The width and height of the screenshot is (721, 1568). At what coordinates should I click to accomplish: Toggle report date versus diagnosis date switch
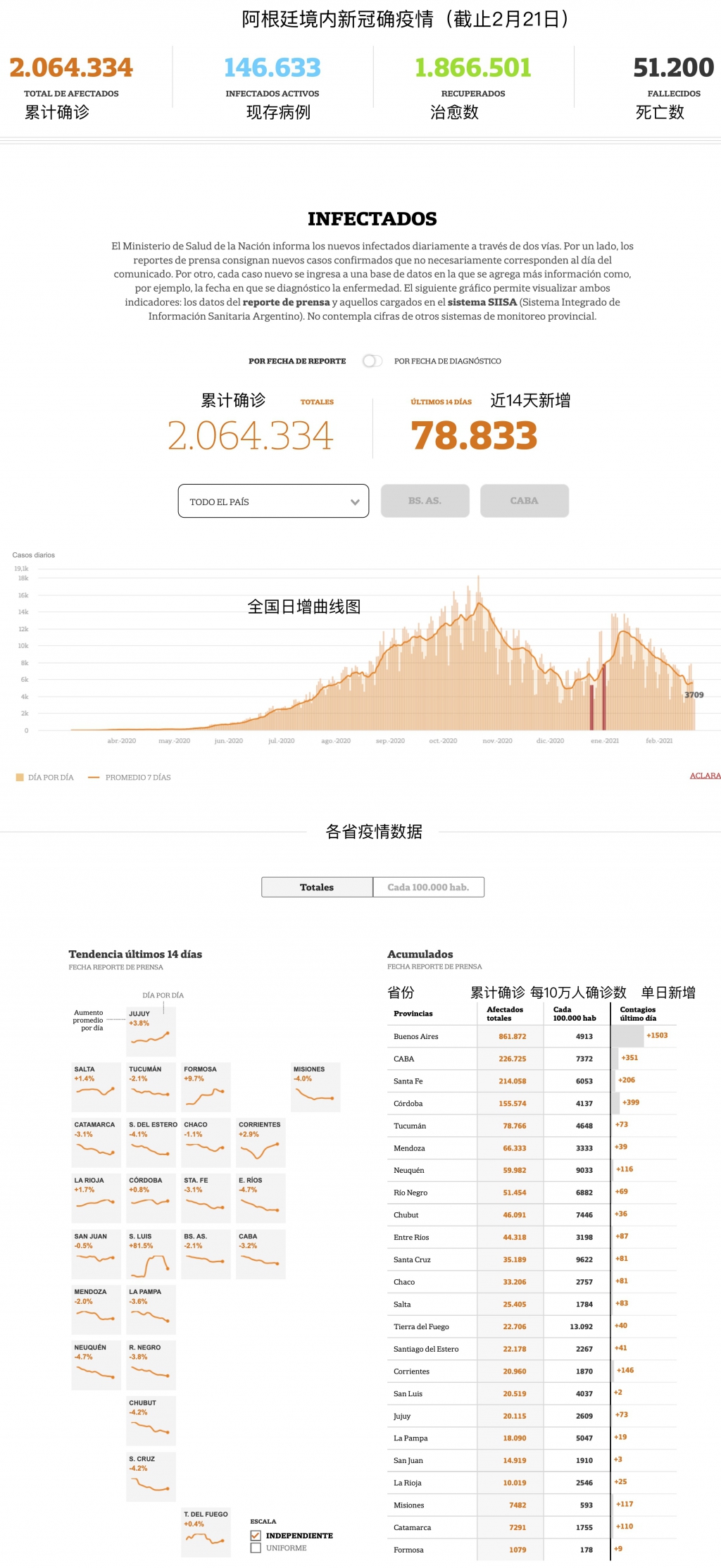point(372,361)
